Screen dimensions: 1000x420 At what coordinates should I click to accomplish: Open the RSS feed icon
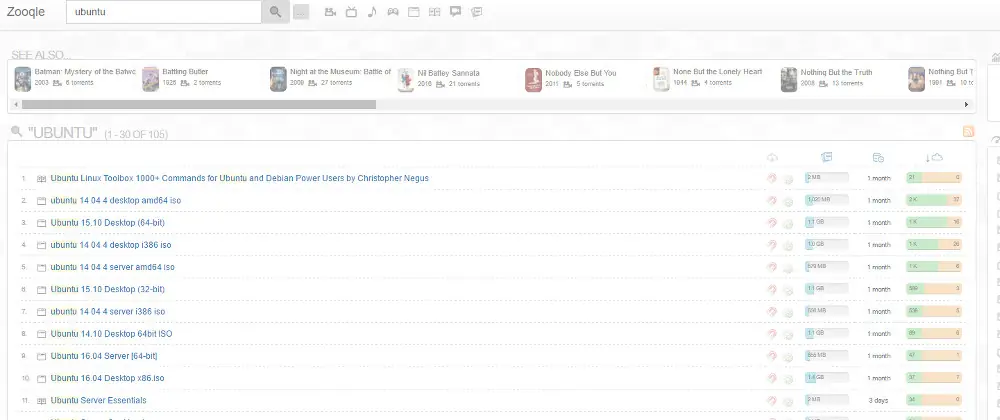[x=968, y=131]
